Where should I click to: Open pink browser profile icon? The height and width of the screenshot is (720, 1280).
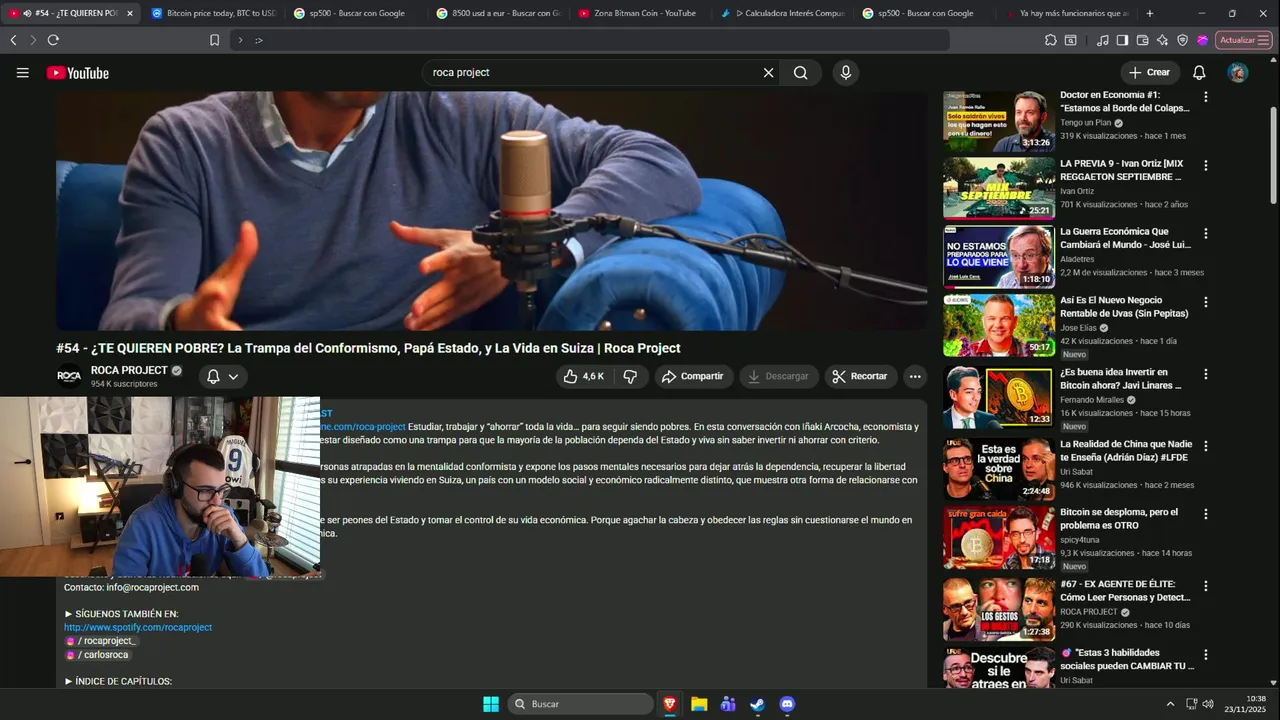(x=1203, y=40)
